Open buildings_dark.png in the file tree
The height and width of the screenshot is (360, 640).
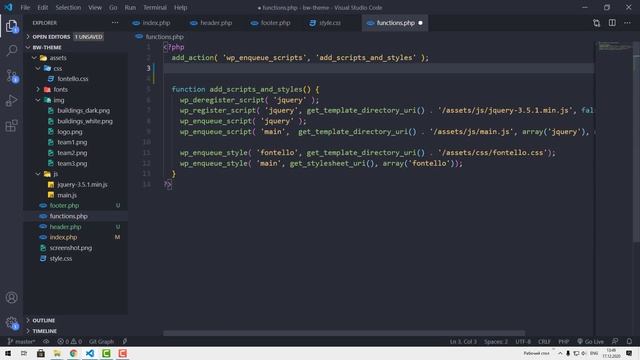83,111
